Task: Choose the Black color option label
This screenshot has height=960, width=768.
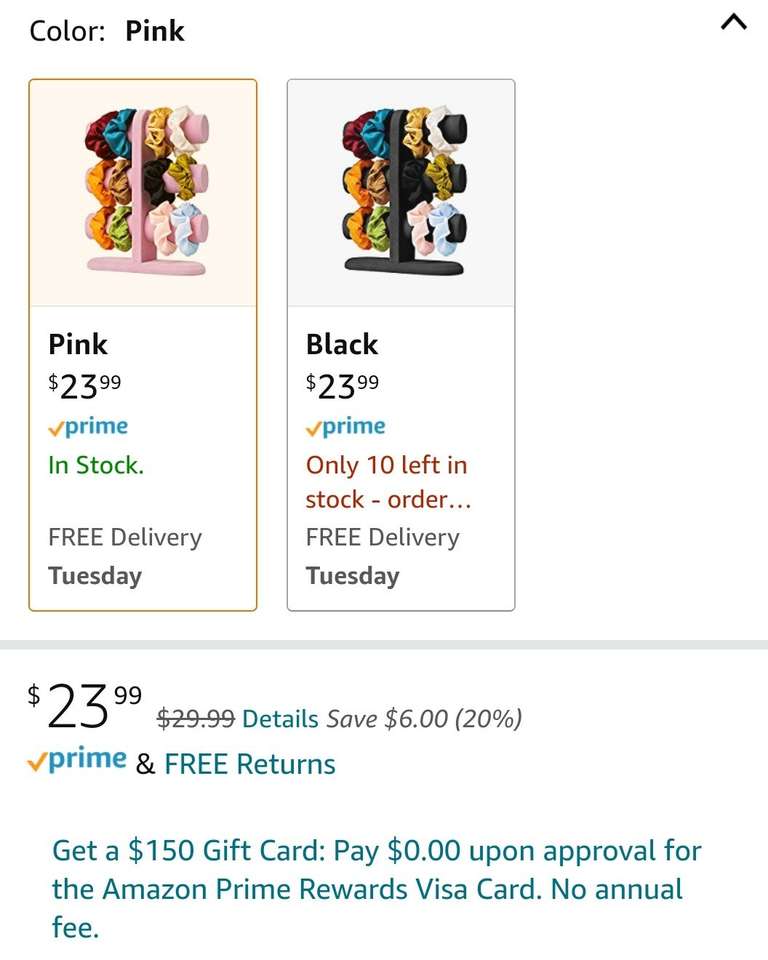Action: [x=342, y=344]
